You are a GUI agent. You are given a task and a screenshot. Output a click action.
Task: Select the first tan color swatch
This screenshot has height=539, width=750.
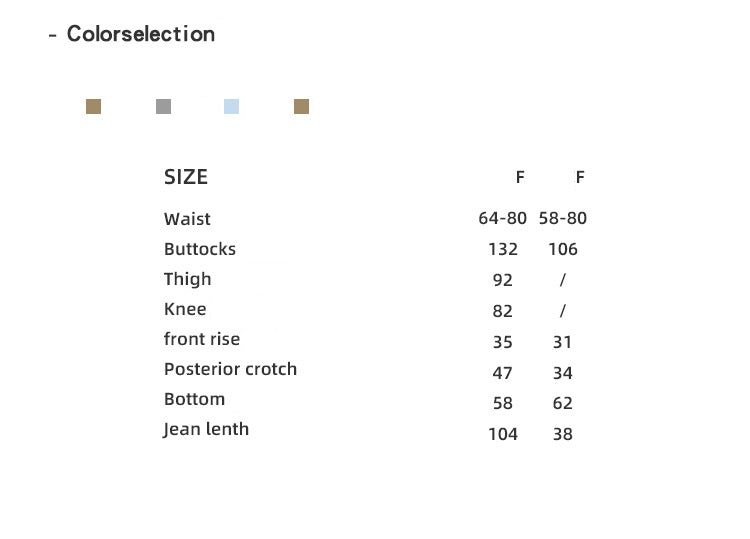(93, 106)
